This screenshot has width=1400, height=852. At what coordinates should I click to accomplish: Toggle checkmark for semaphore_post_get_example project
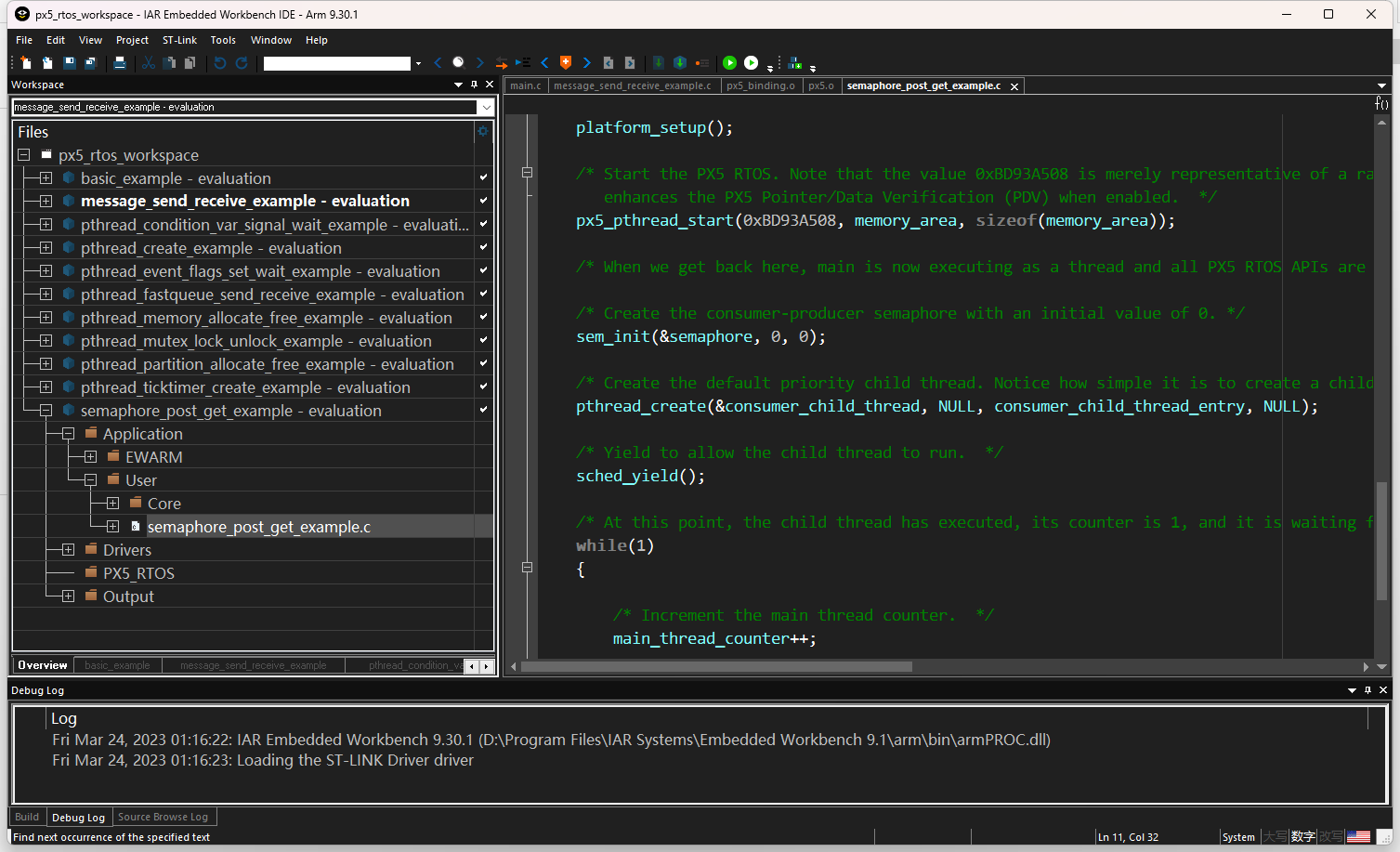click(483, 410)
